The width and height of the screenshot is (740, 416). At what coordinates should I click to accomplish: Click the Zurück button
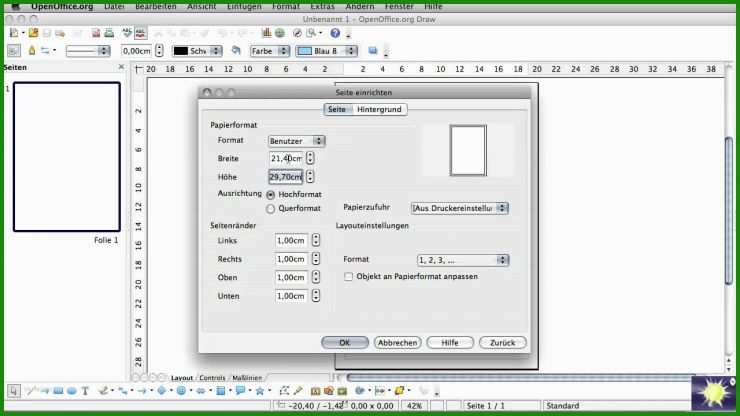tap(502, 343)
